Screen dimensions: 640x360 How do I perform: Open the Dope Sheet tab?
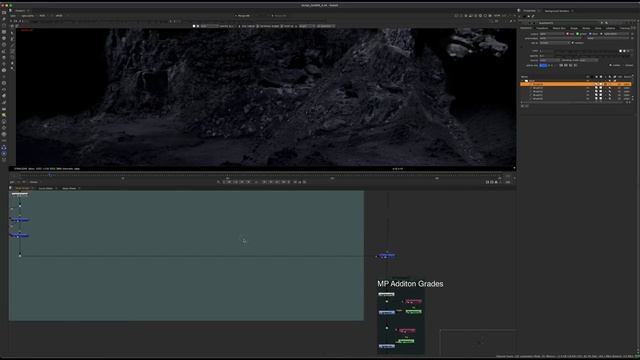click(x=69, y=188)
